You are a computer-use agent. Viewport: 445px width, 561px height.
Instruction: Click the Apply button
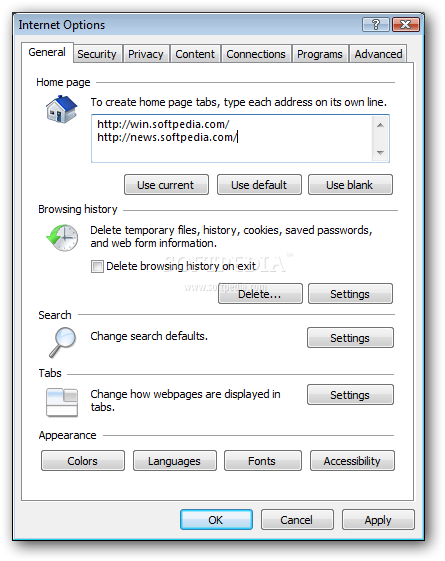pos(378,520)
